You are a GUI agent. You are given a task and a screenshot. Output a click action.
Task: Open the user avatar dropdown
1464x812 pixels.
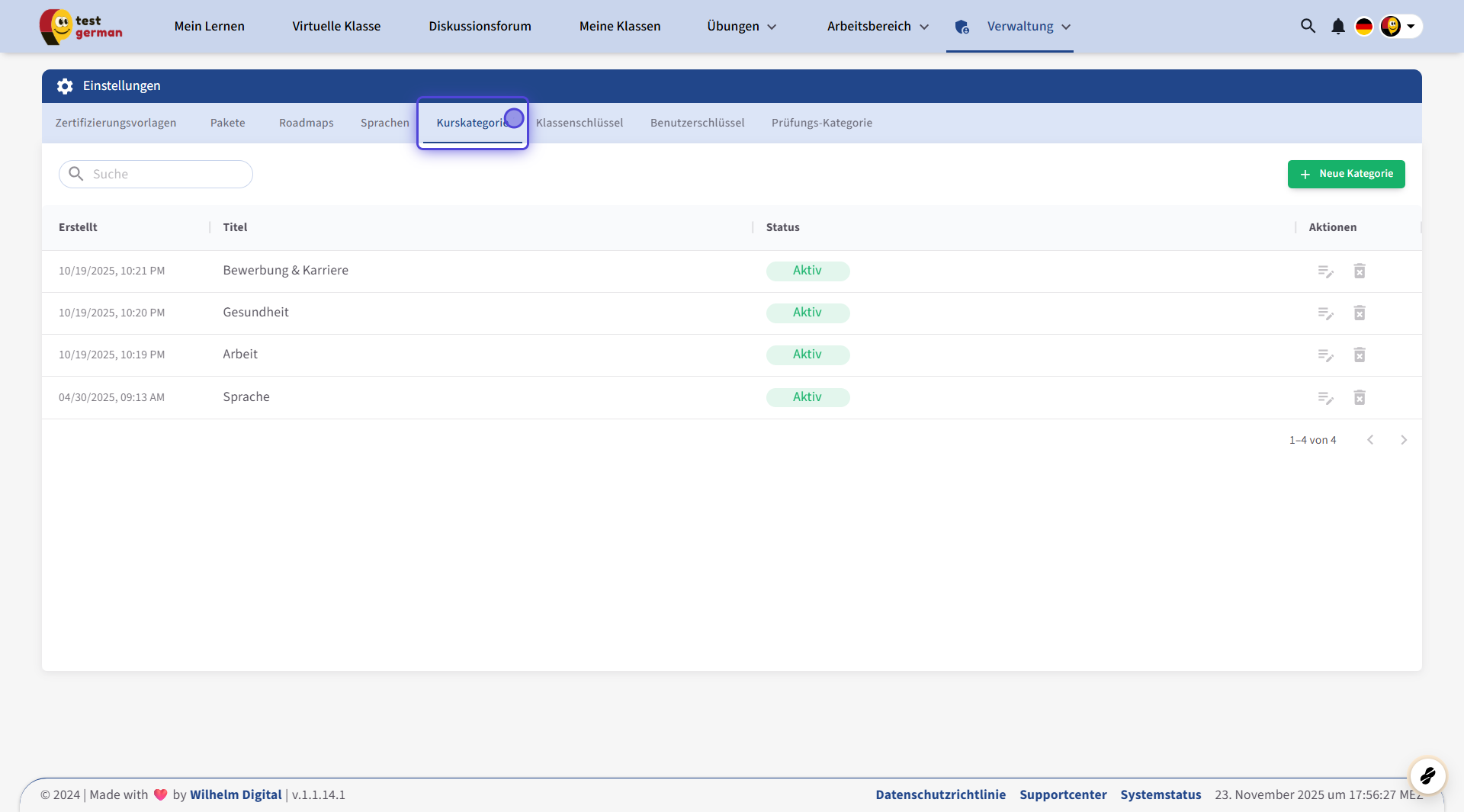tap(1401, 27)
